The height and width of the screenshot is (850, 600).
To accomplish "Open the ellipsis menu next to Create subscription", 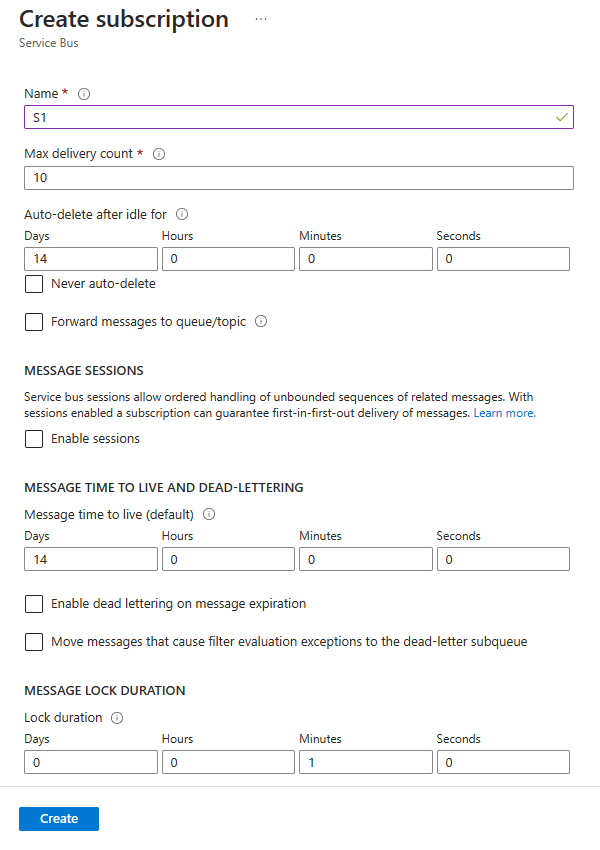I will click(x=261, y=18).
